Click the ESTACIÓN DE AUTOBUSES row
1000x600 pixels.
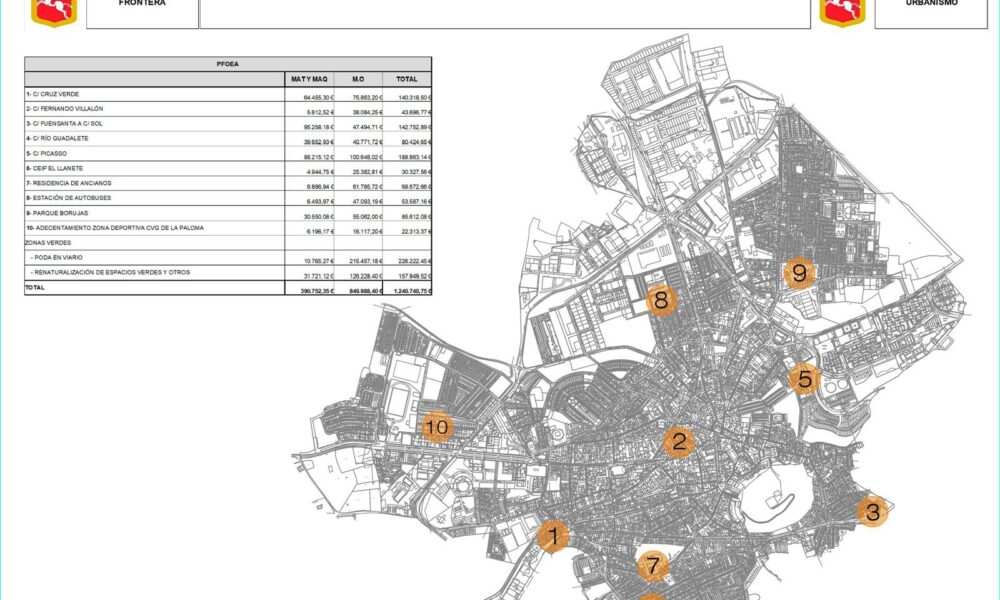[x=228, y=198]
